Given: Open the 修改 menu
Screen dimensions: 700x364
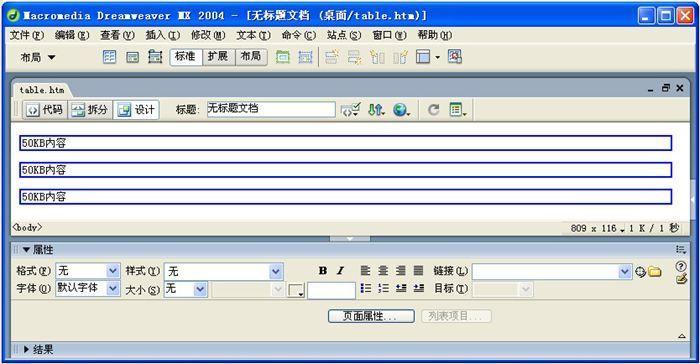Looking at the screenshot, I should pos(208,35).
